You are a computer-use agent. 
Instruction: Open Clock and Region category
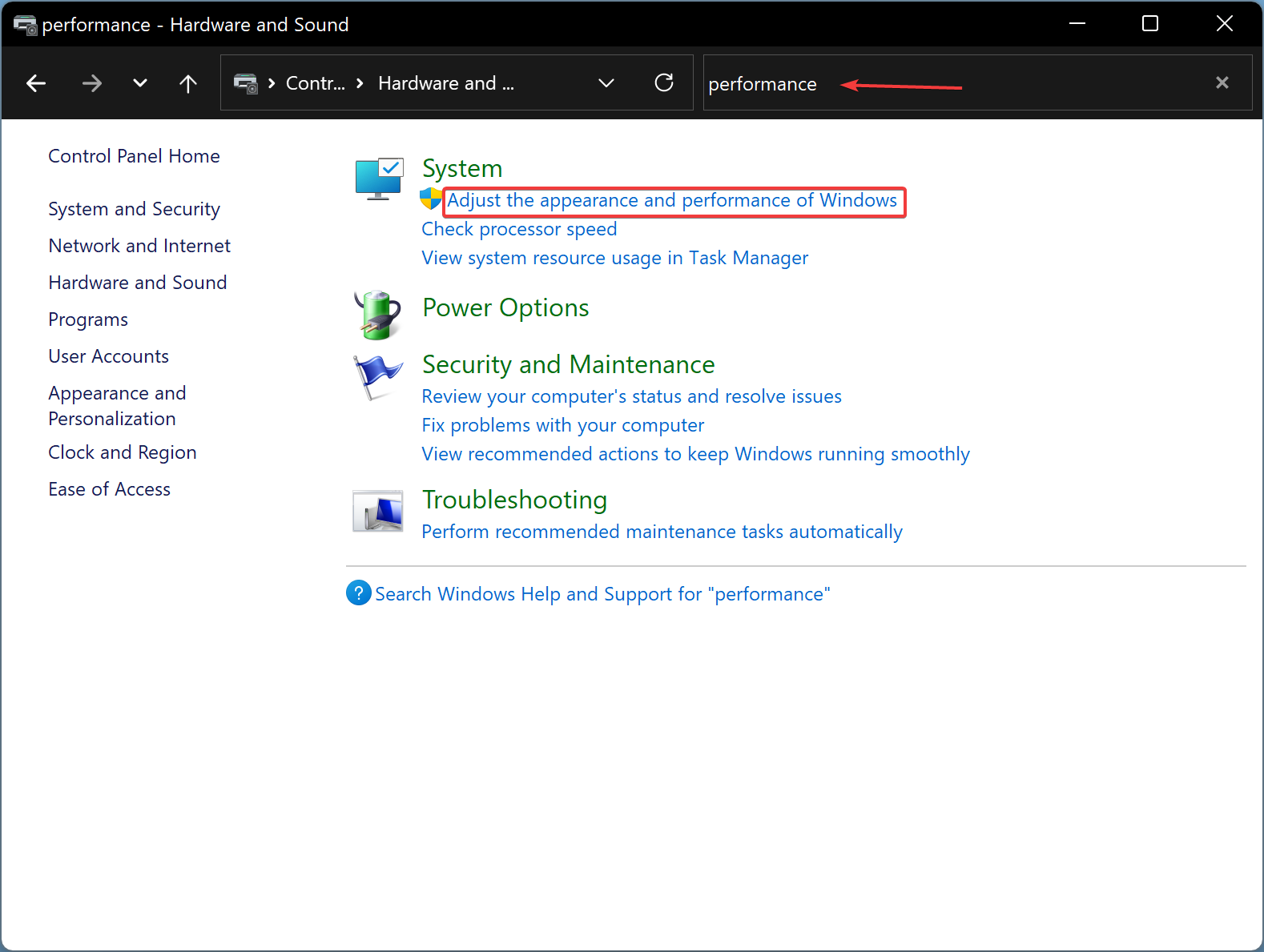[x=123, y=452]
